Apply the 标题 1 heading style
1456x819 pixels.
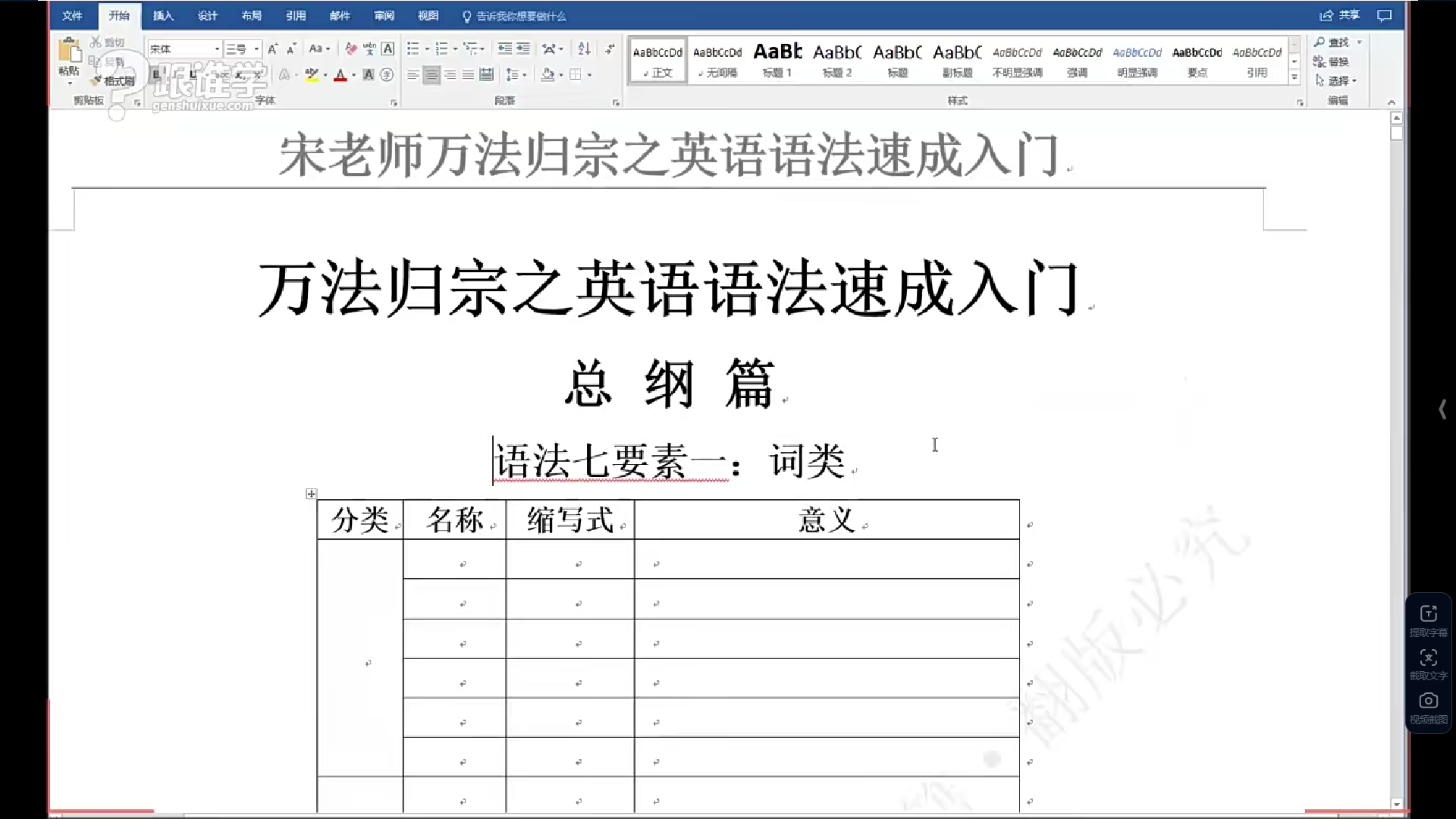[x=777, y=60]
